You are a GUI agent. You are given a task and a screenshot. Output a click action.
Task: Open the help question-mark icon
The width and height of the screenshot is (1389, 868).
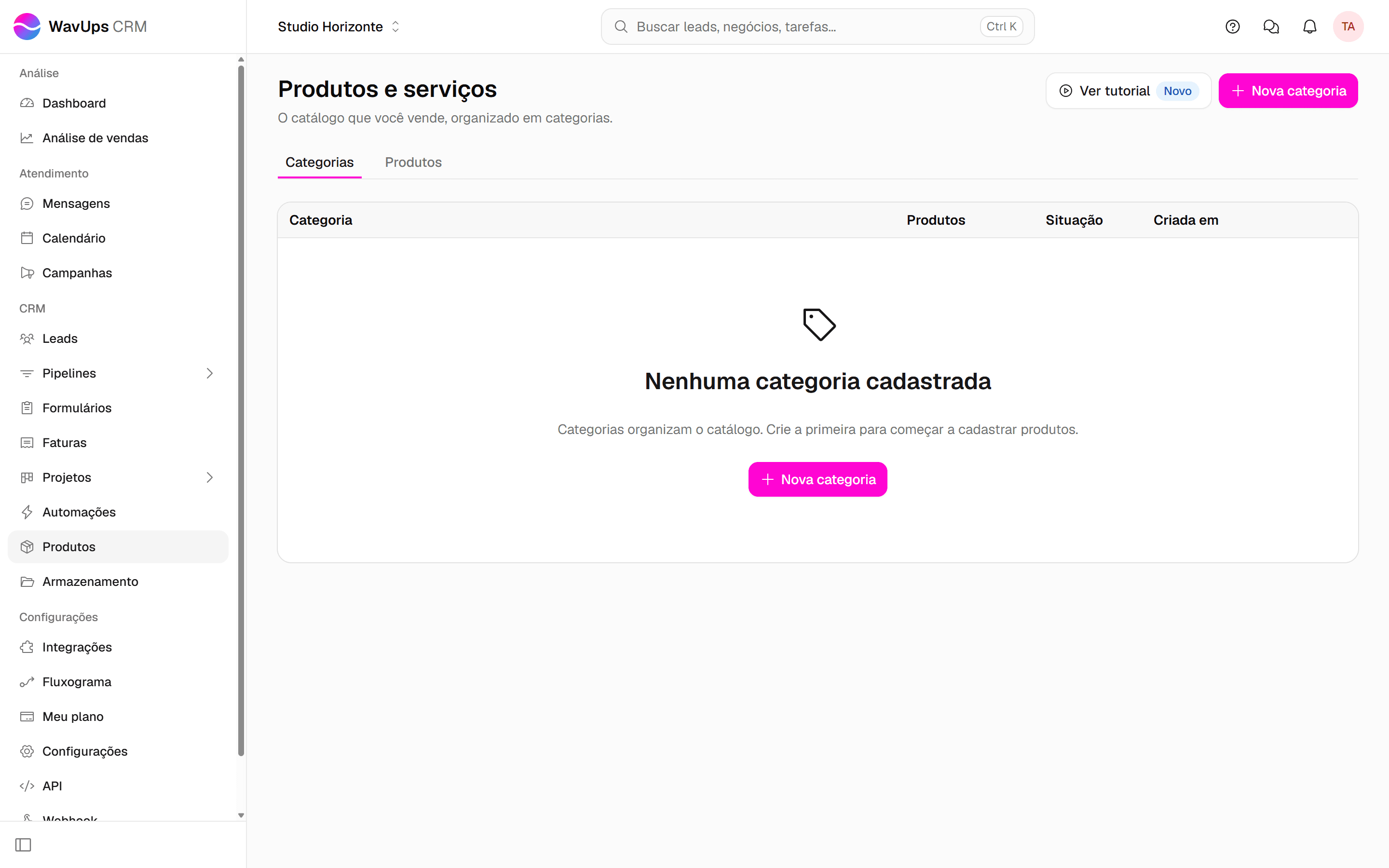click(x=1232, y=27)
